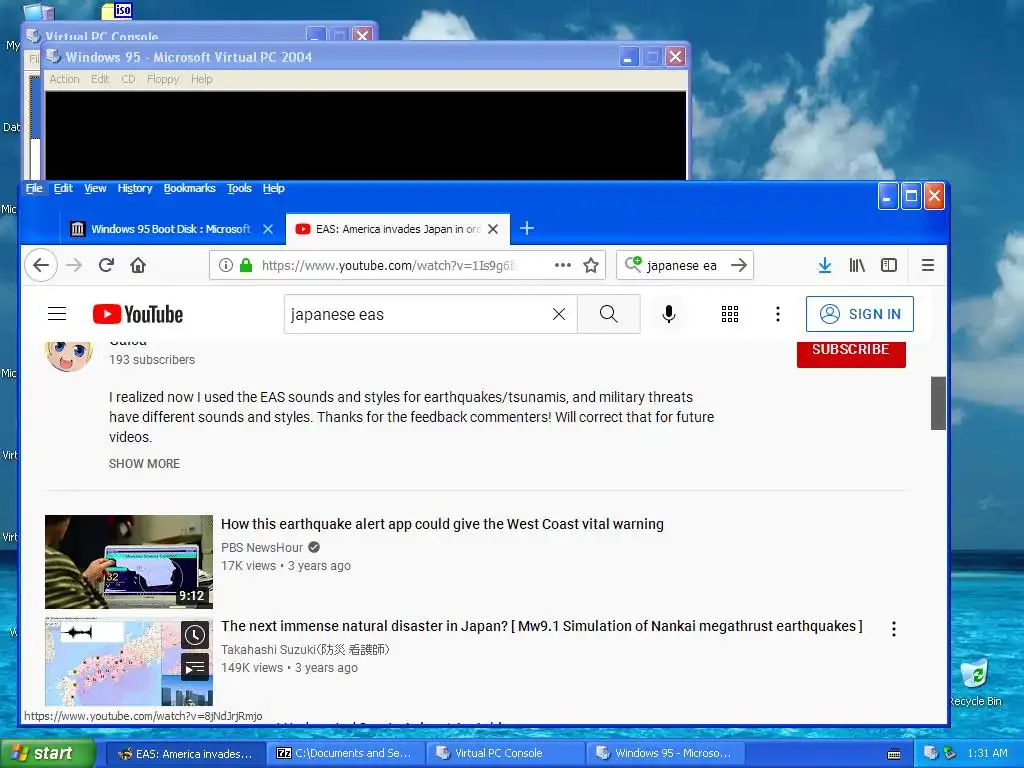1024x768 pixels.
Task: Show site information icon in address bar
Action: coord(225,265)
